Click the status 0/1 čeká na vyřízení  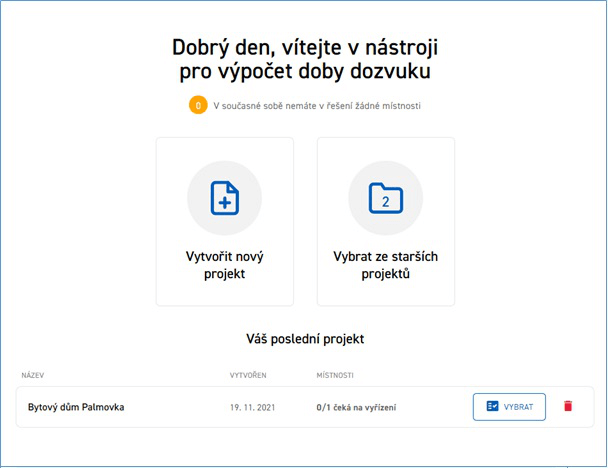pyautogui.click(x=356, y=408)
